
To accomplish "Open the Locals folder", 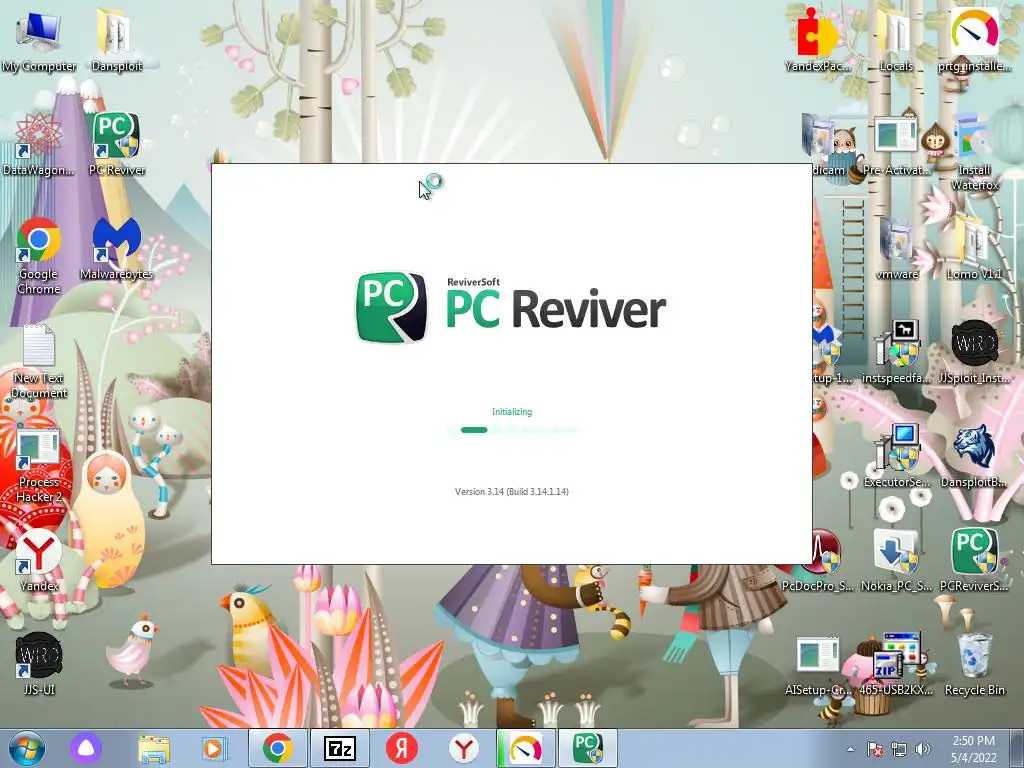I will [896, 41].
